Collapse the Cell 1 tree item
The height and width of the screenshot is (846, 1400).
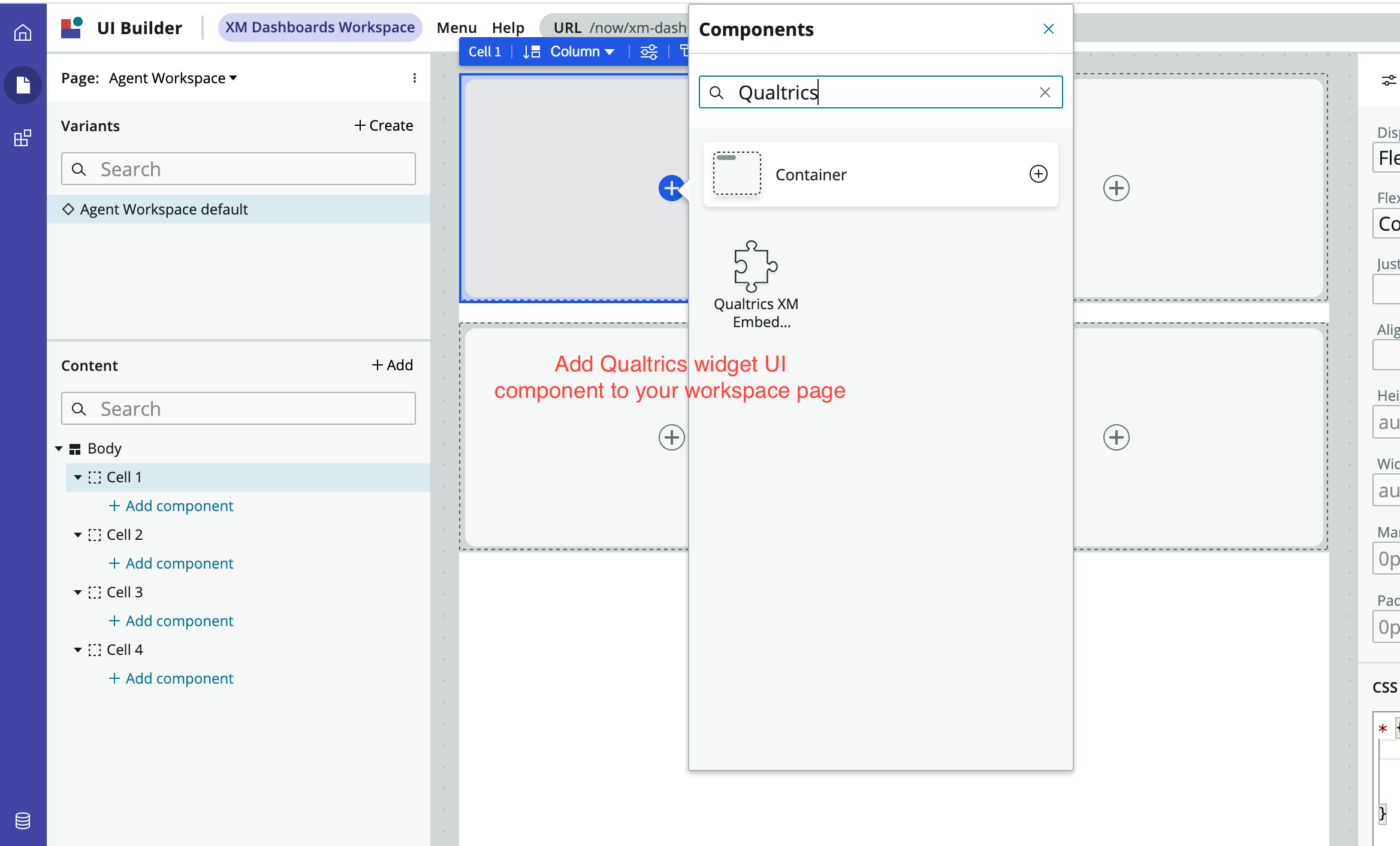point(77,477)
